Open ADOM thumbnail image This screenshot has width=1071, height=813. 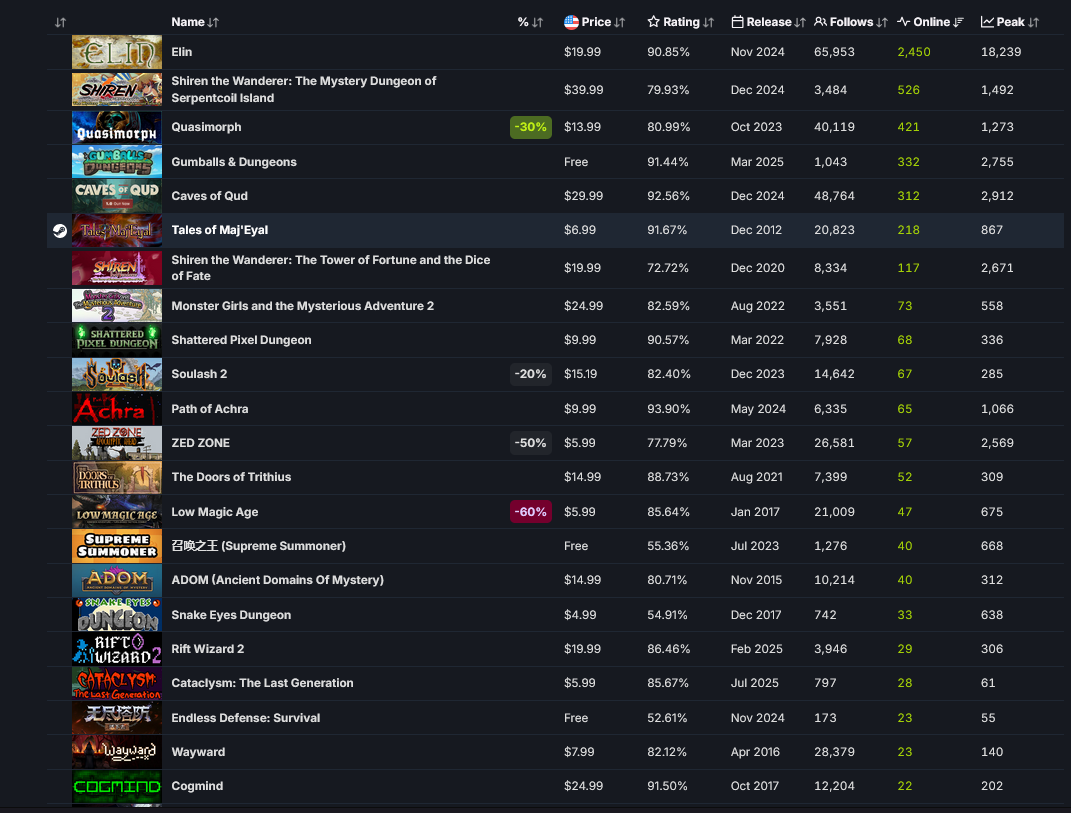117,580
